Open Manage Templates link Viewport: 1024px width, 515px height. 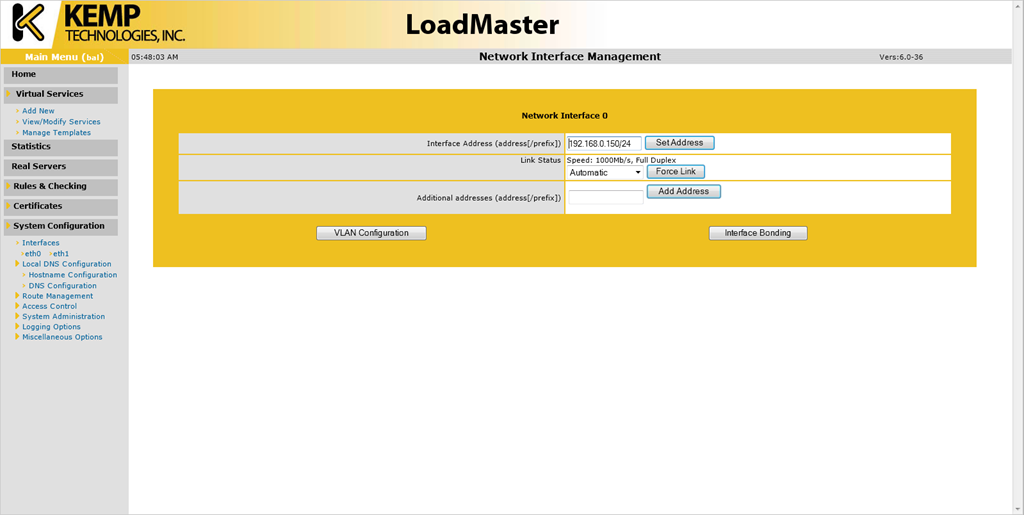point(56,133)
